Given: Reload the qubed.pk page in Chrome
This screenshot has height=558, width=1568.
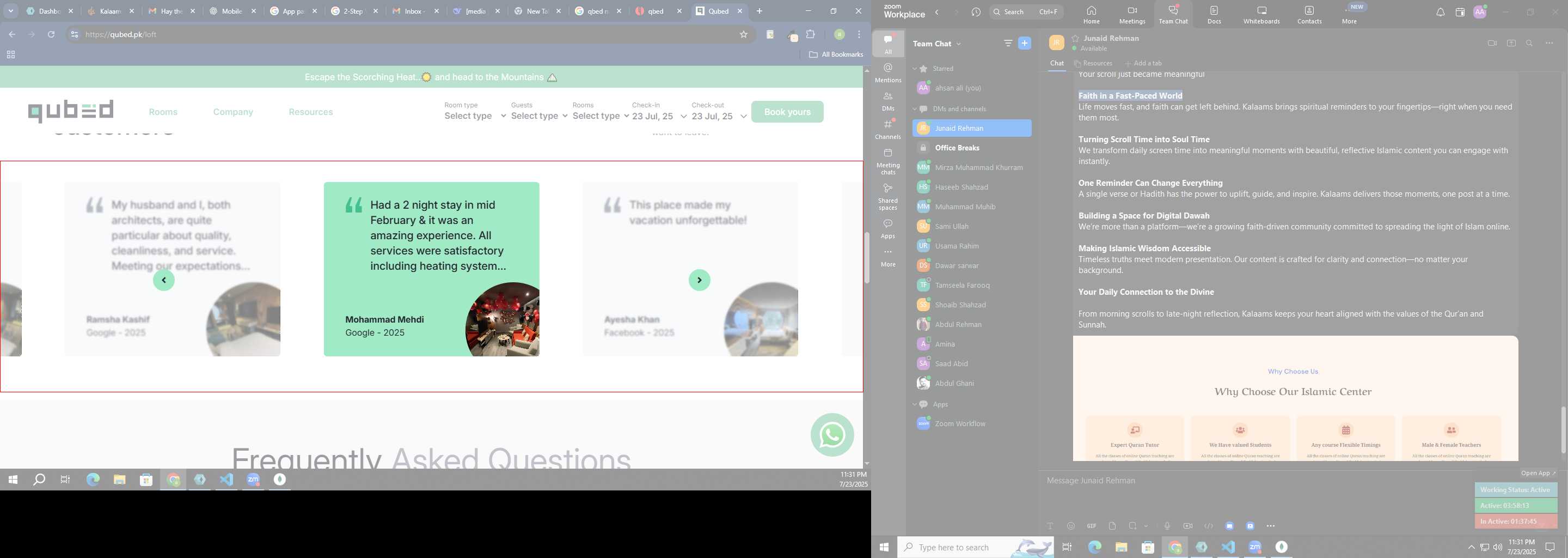Looking at the screenshot, I should [x=51, y=34].
